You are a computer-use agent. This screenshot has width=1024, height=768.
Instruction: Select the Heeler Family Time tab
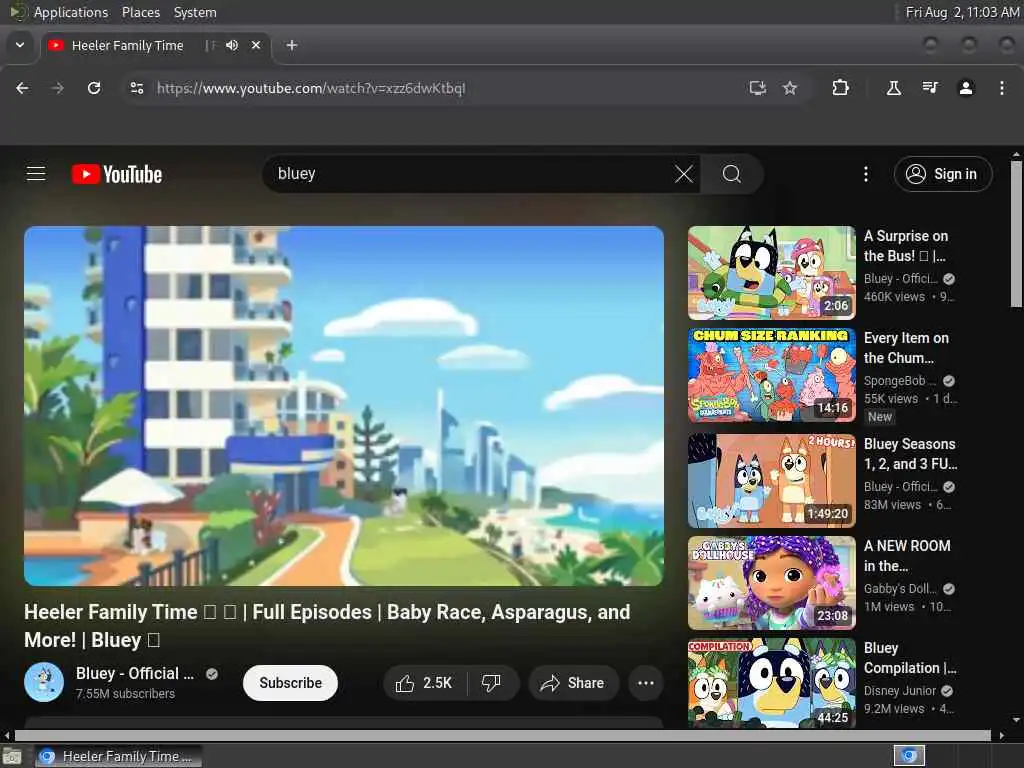click(128, 45)
